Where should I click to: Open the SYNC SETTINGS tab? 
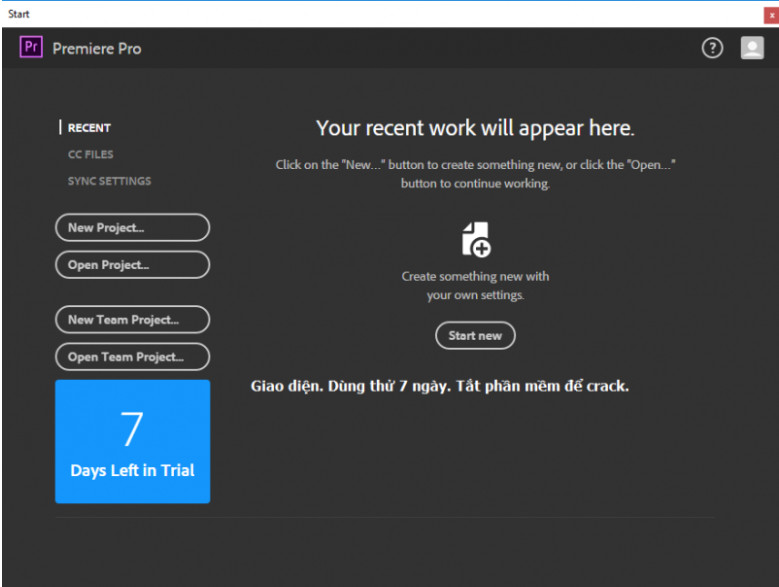coord(109,181)
